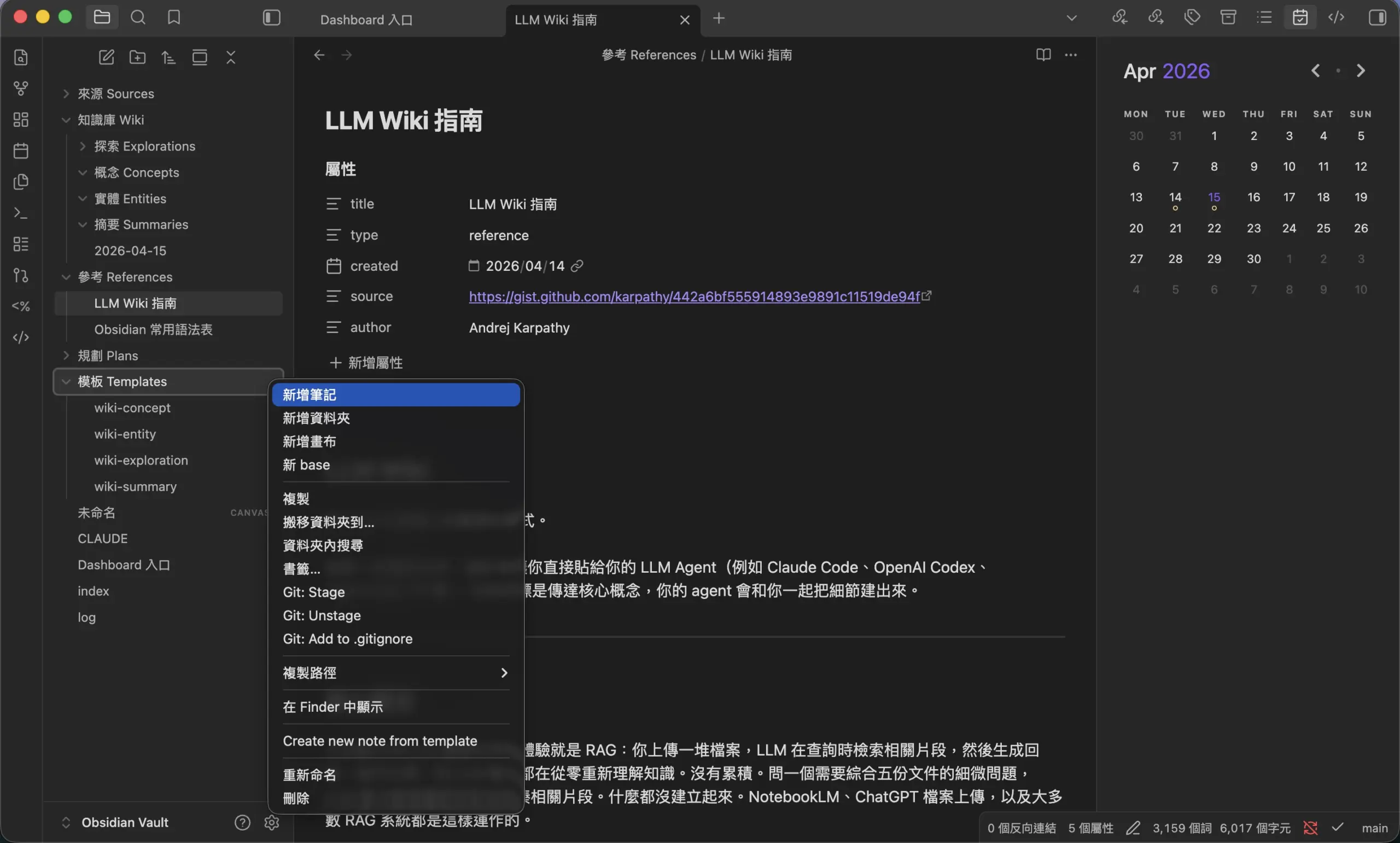Image resolution: width=1400 pixels, height=843 pixels.
Task: Toggle the right sidebar
Action: click(1376, 18)
